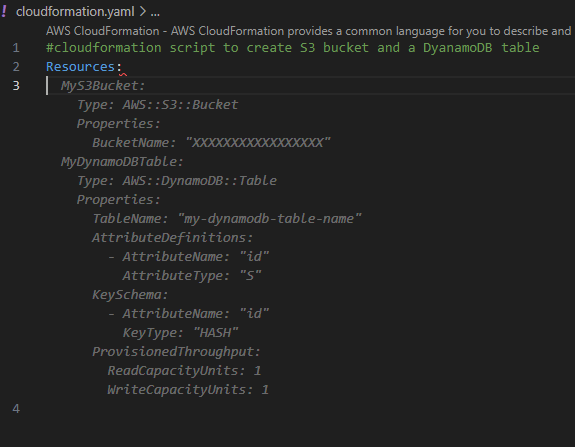
Task: Click 'Properties:' under MyDynamoDBTable
Action: (118, 200)
